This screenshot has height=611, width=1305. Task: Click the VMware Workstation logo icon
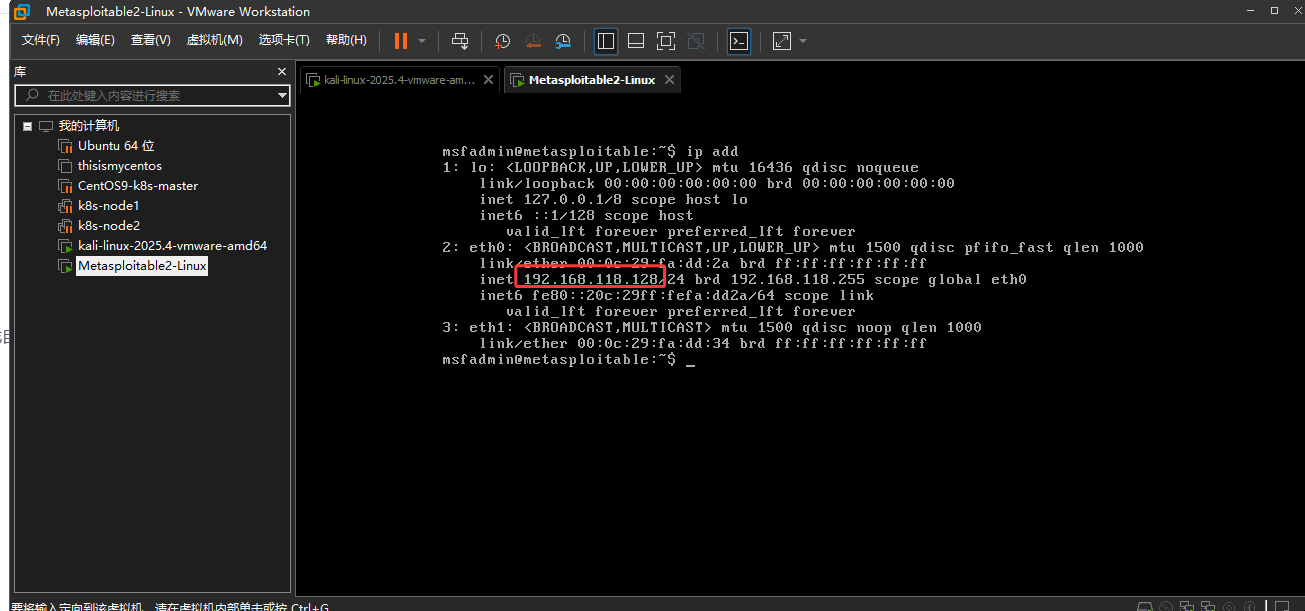tap(21, 12)
